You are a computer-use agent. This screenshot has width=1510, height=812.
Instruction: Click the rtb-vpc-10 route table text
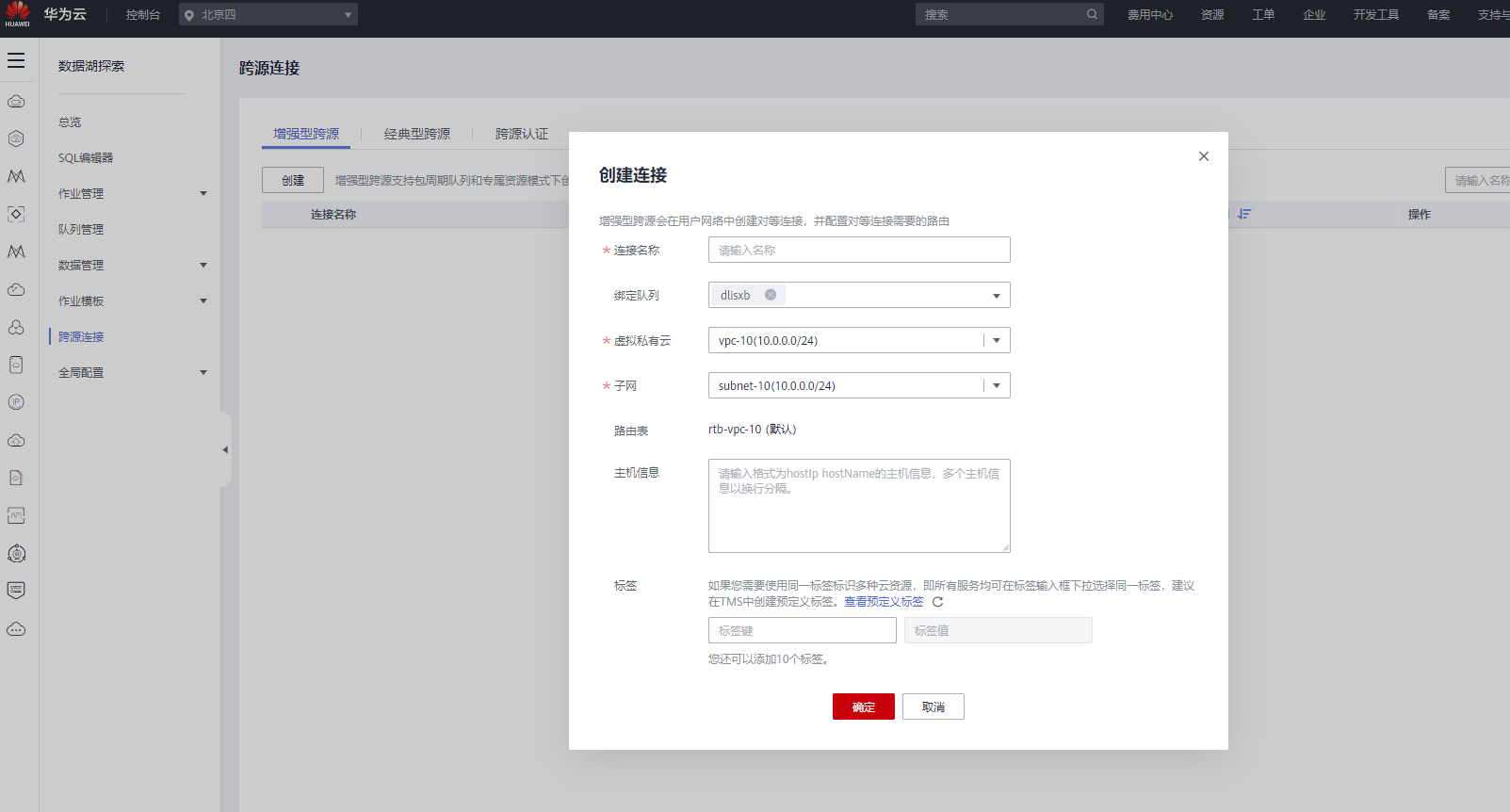pos(753,430)
